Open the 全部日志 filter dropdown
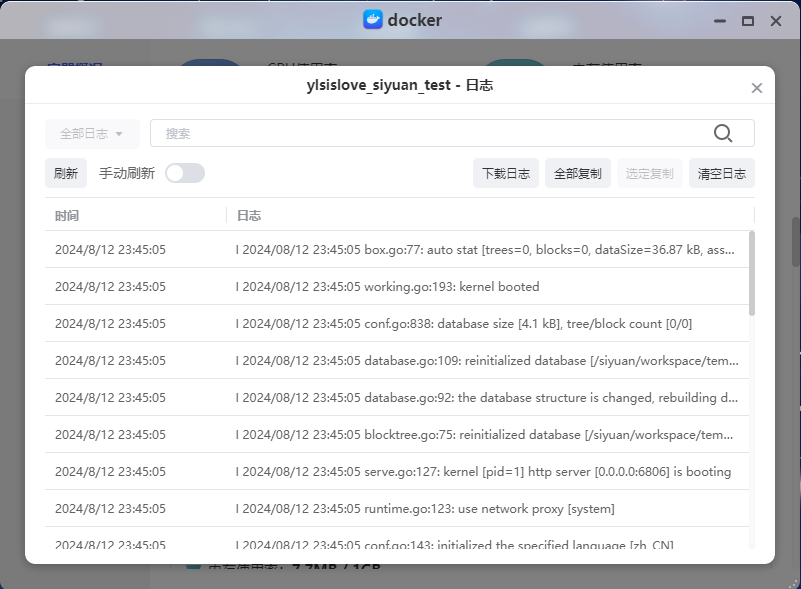 click(92, 134)
